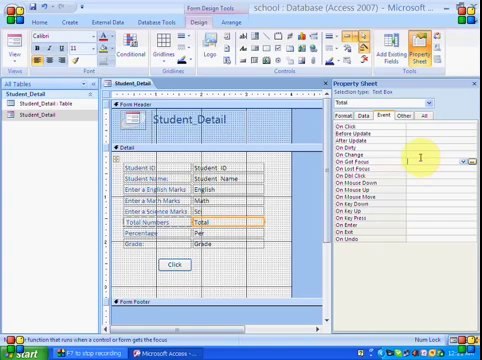482x360 pixels.
Task: Open Property Sheet object selector dropdown
Action: (429, 103)
